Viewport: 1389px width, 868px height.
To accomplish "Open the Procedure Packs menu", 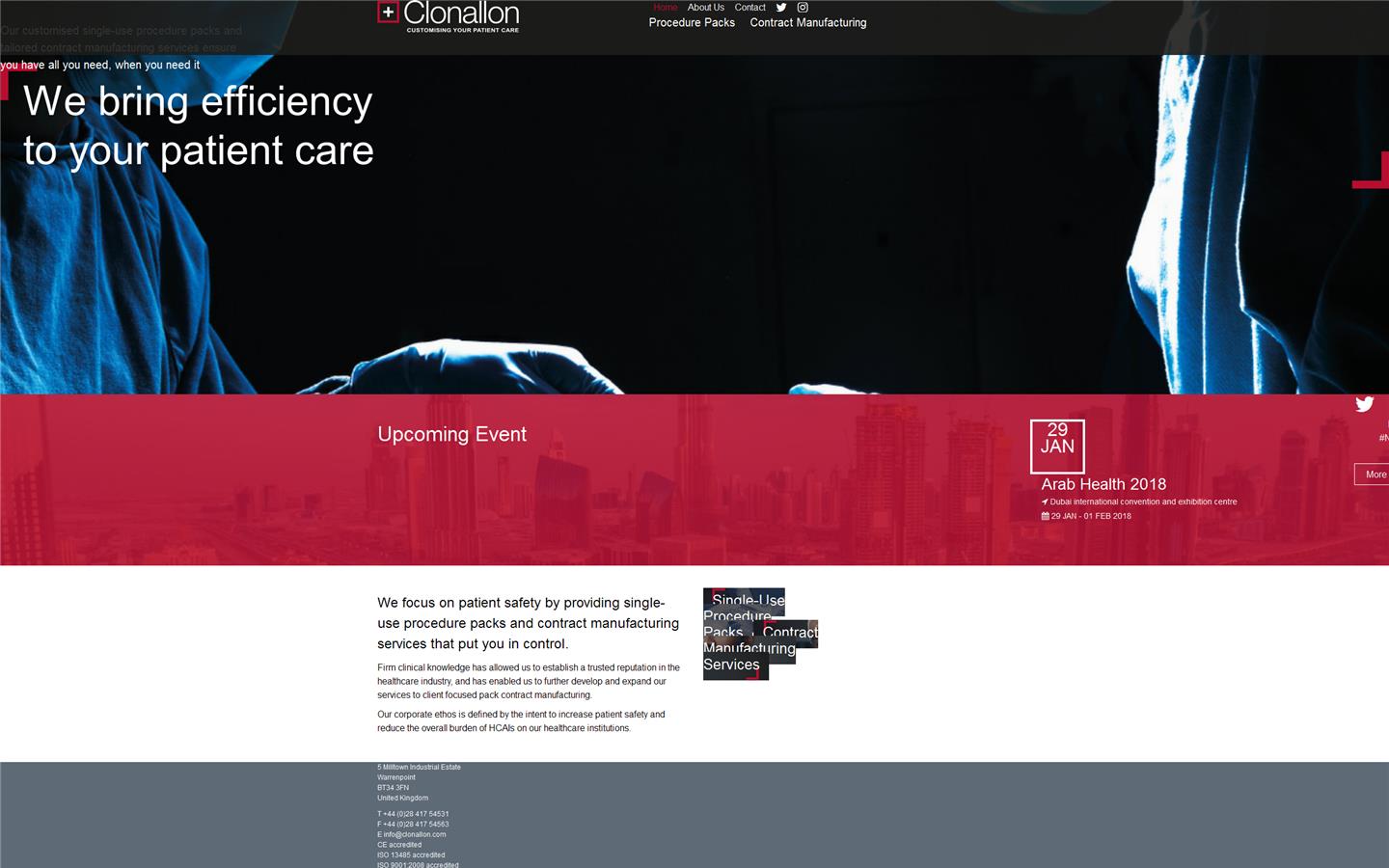I will point(692,23).
